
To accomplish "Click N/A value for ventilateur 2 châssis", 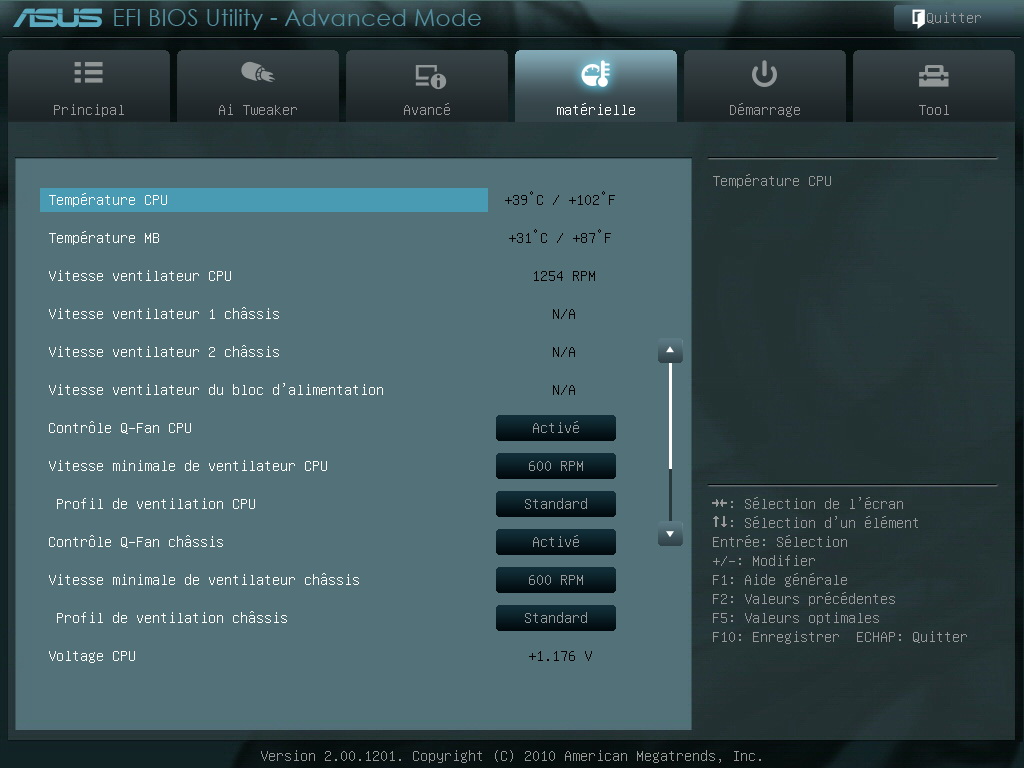I will coord(564,352).
